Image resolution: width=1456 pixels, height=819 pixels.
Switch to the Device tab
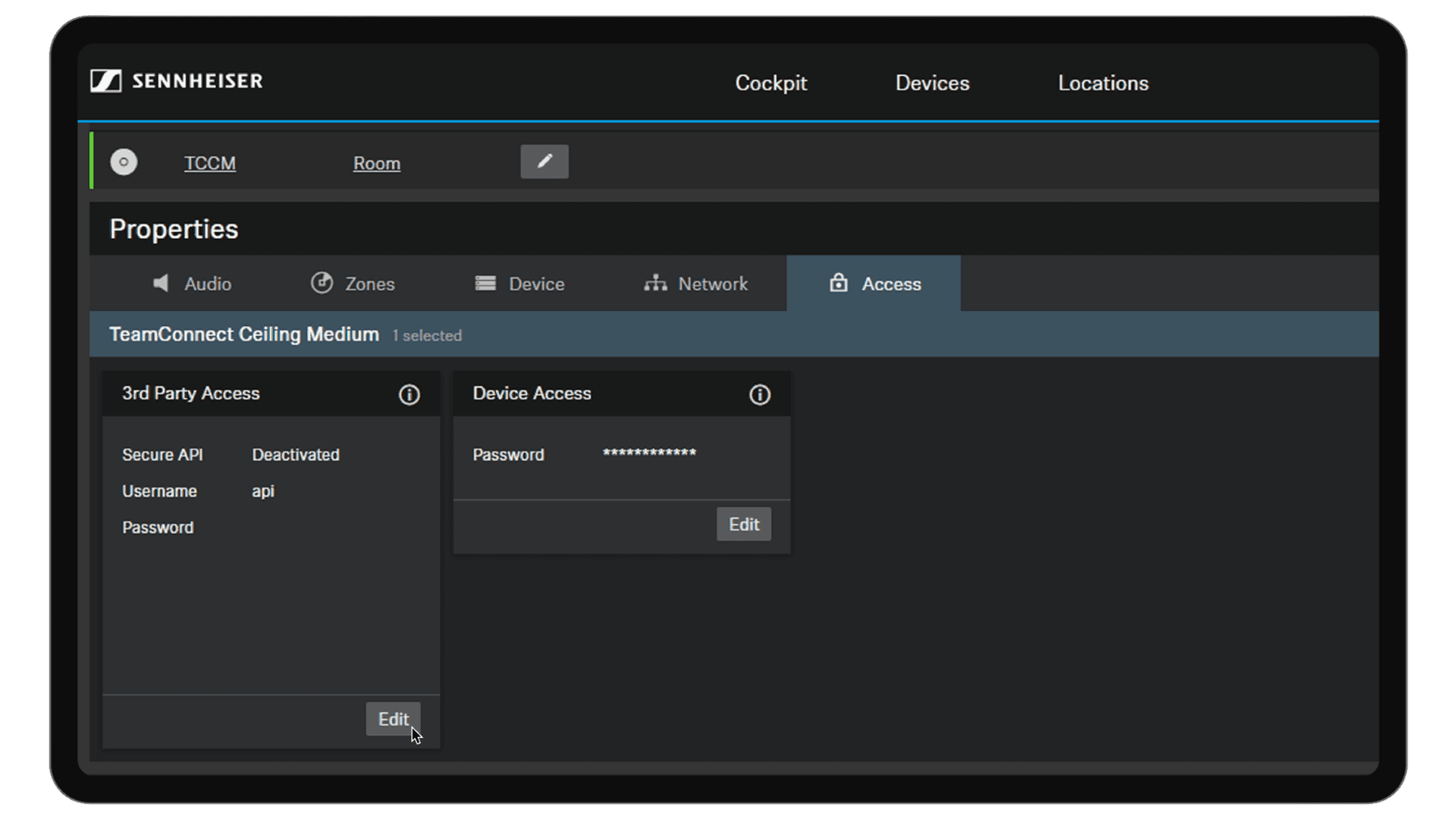pos(519,284)
